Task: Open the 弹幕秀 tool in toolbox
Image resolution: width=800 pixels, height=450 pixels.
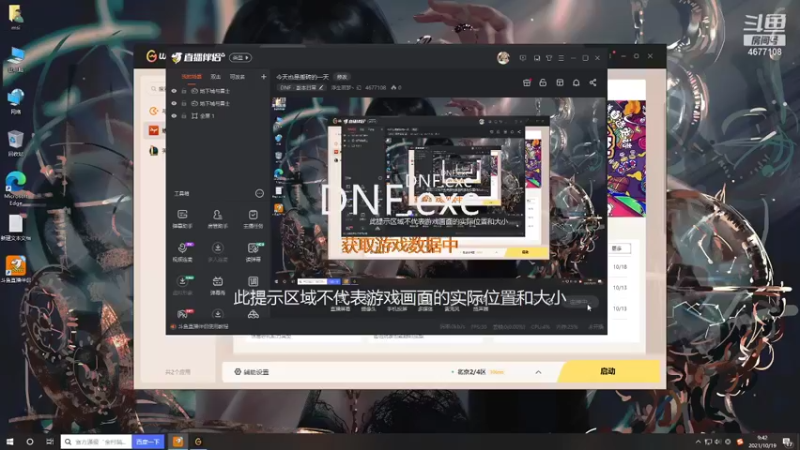Action: click(x=217, y=285)
